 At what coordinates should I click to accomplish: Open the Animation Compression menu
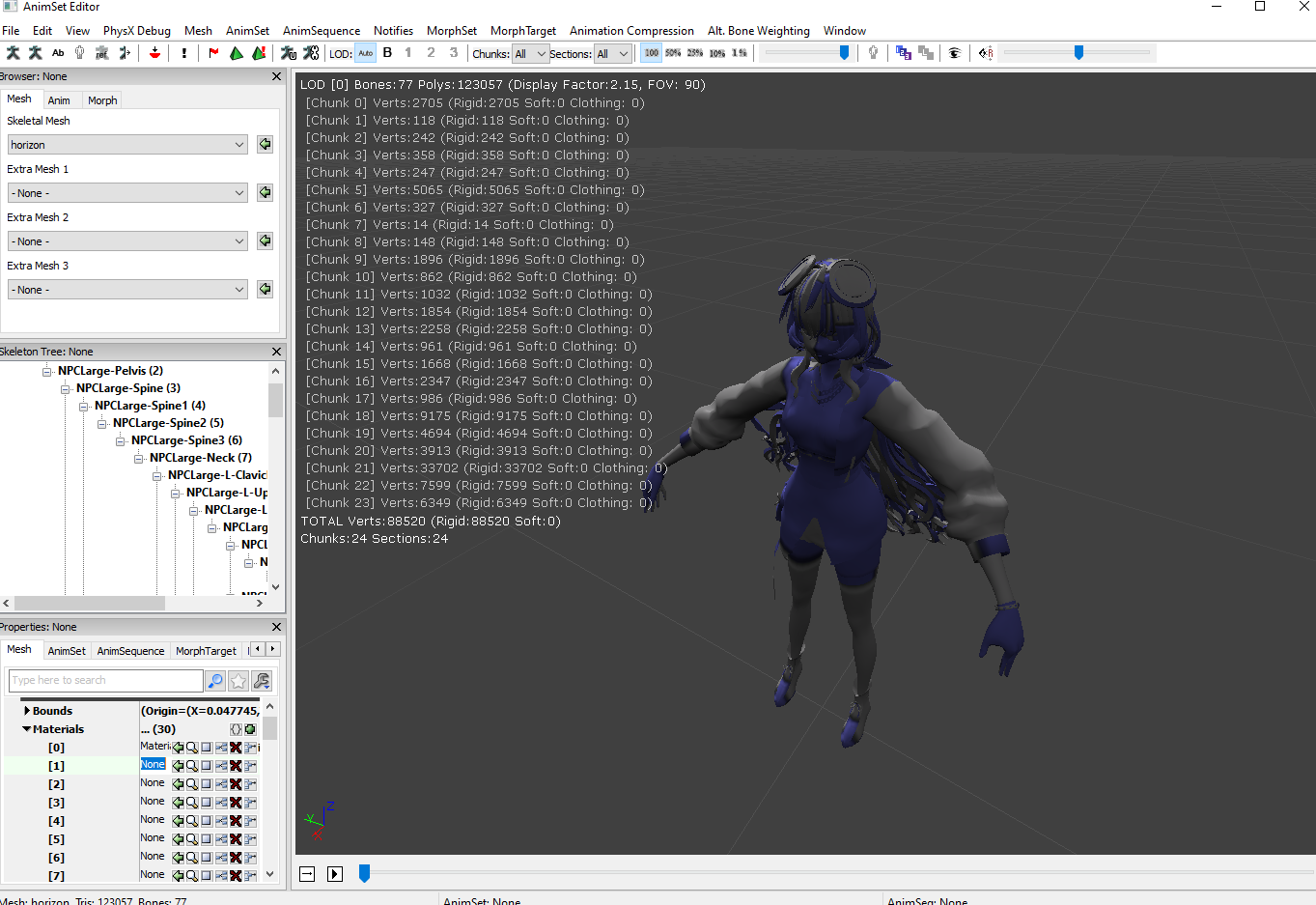(631, 31)
